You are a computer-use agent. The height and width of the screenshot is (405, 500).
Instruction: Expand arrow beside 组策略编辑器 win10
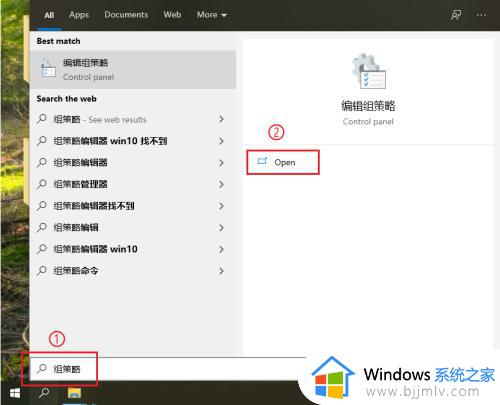click(221, 249)
